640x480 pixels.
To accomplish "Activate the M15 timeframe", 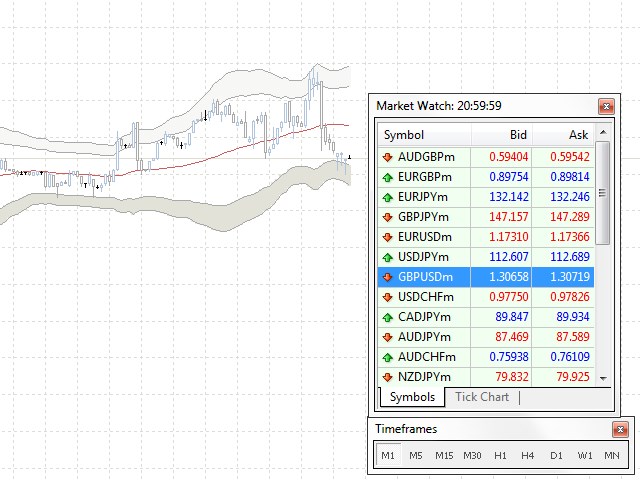I will (444, 455).
